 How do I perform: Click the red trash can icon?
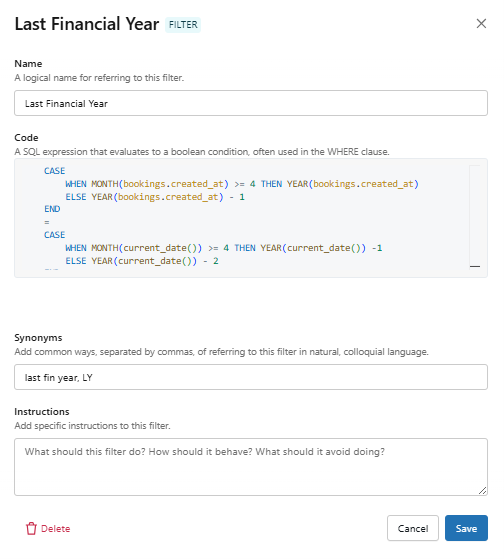31,528
